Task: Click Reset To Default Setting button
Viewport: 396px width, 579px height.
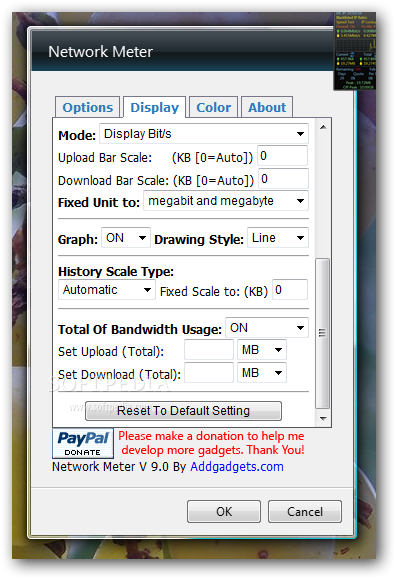Action: [x=183, y=411]
